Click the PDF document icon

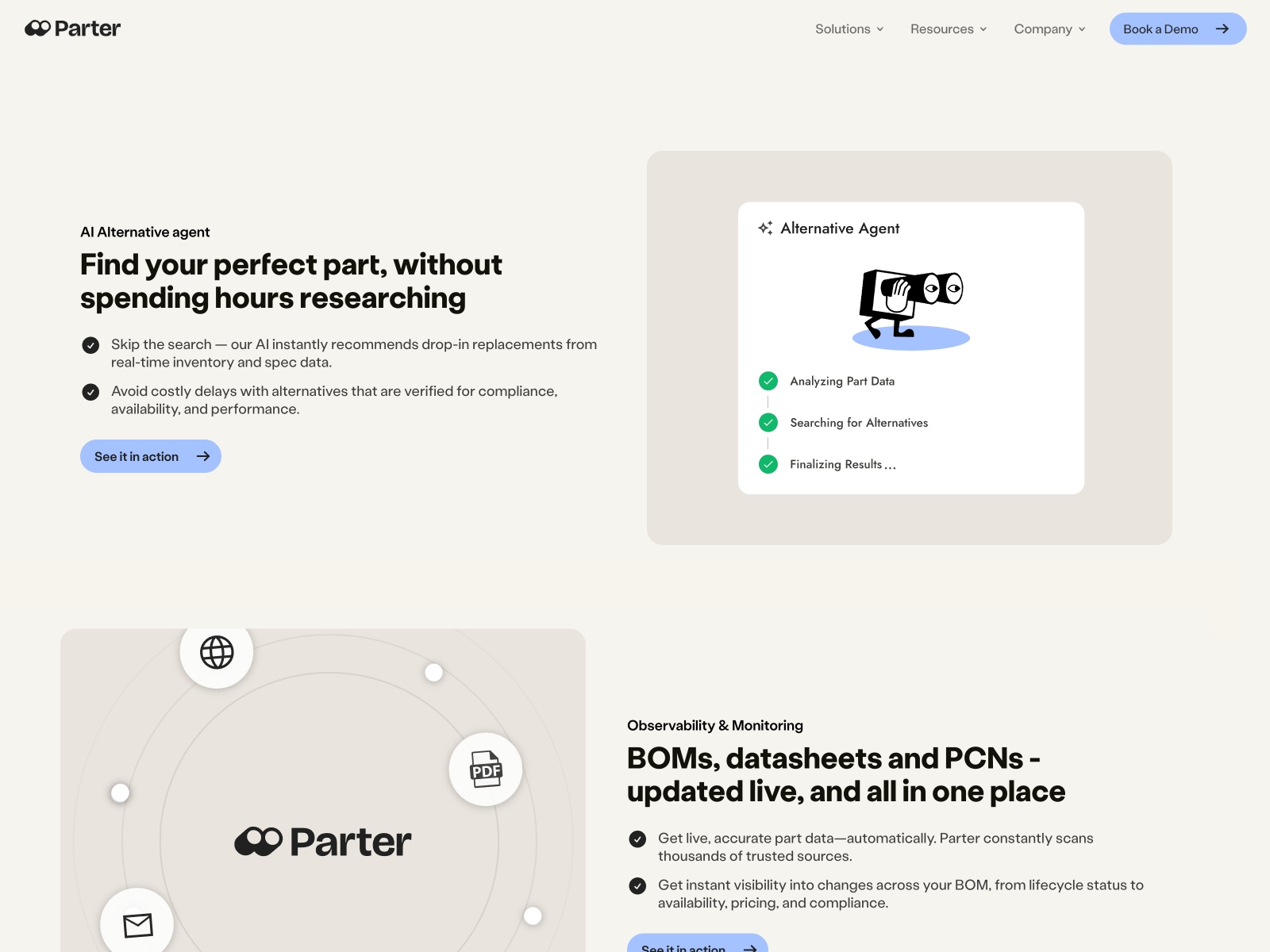pyautogui.click(x=486, y=770)
